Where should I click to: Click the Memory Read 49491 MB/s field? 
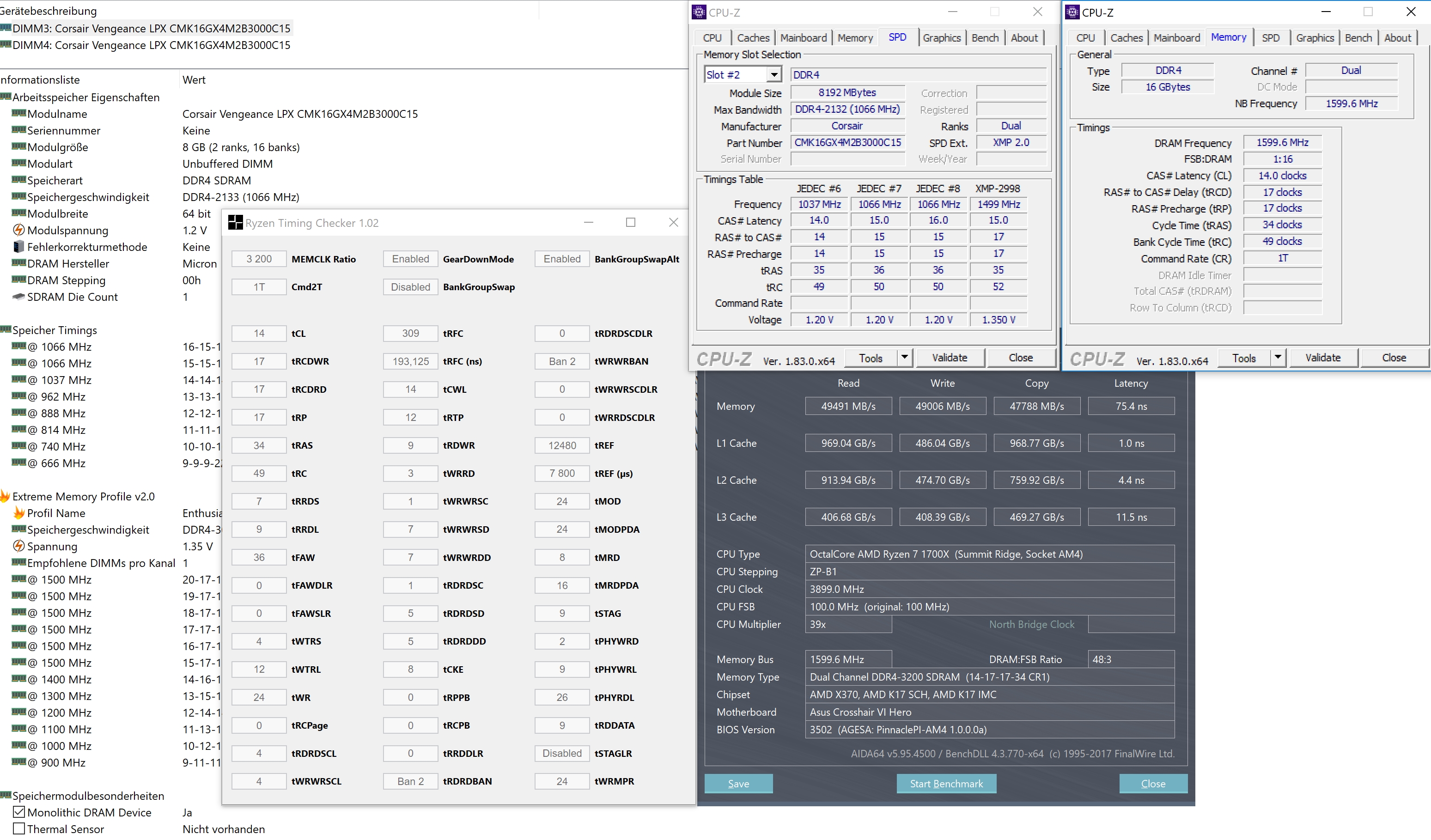[848, 406]
